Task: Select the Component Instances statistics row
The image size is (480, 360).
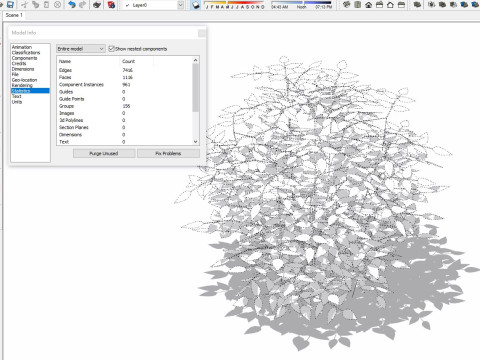Action: [x=125, y=85]
